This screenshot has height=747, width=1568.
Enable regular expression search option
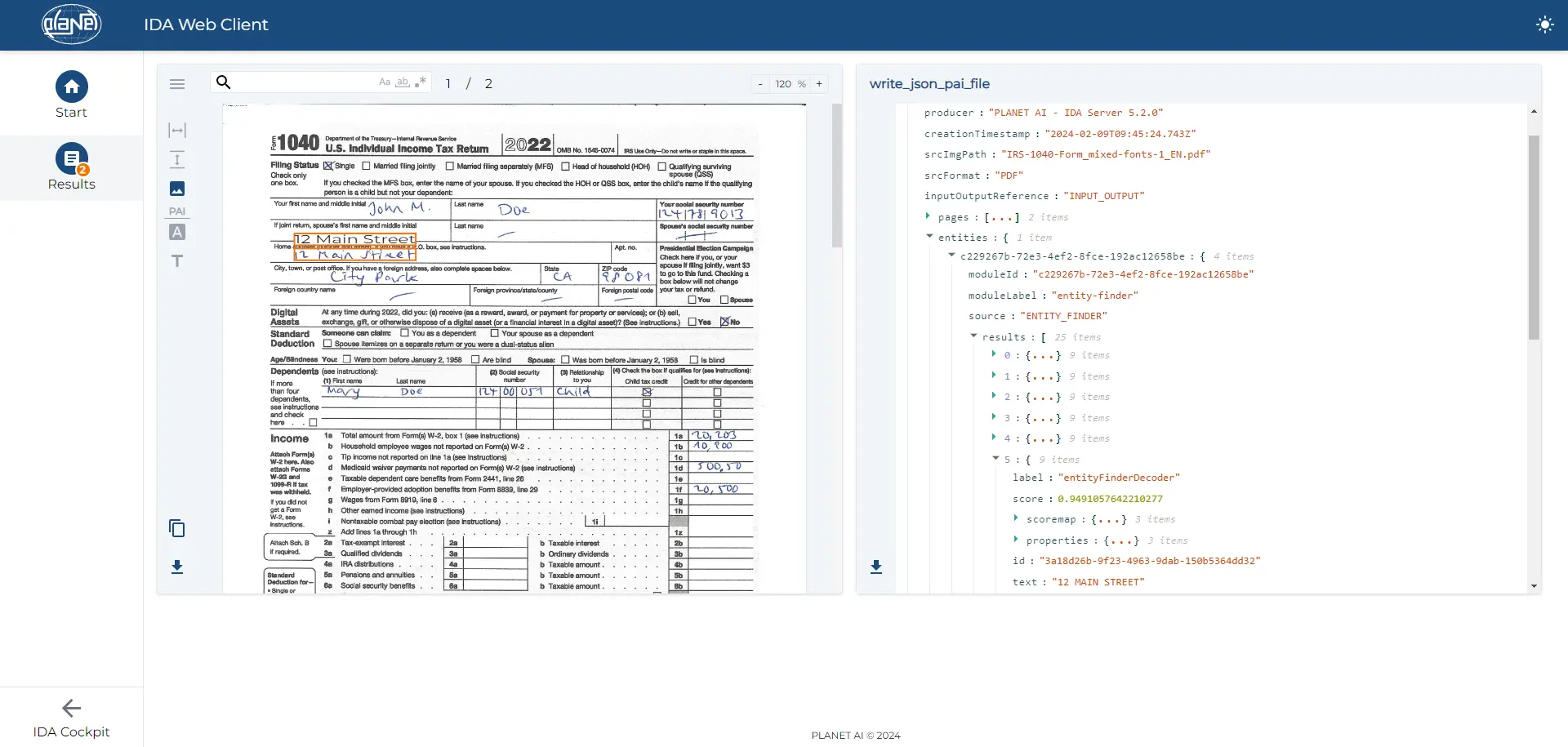(421, 82)
